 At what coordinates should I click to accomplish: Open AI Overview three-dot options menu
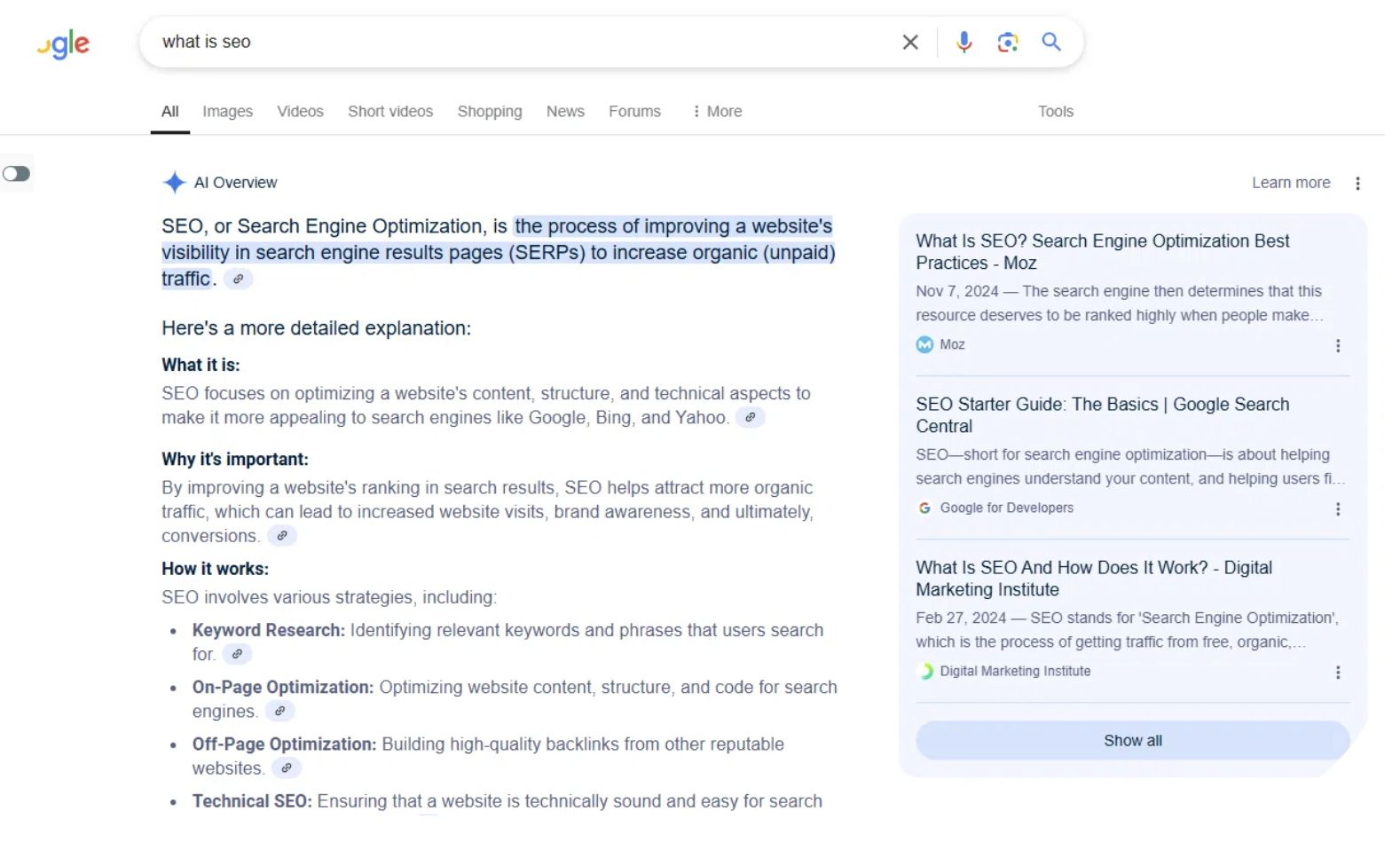tap(1357, 183)
